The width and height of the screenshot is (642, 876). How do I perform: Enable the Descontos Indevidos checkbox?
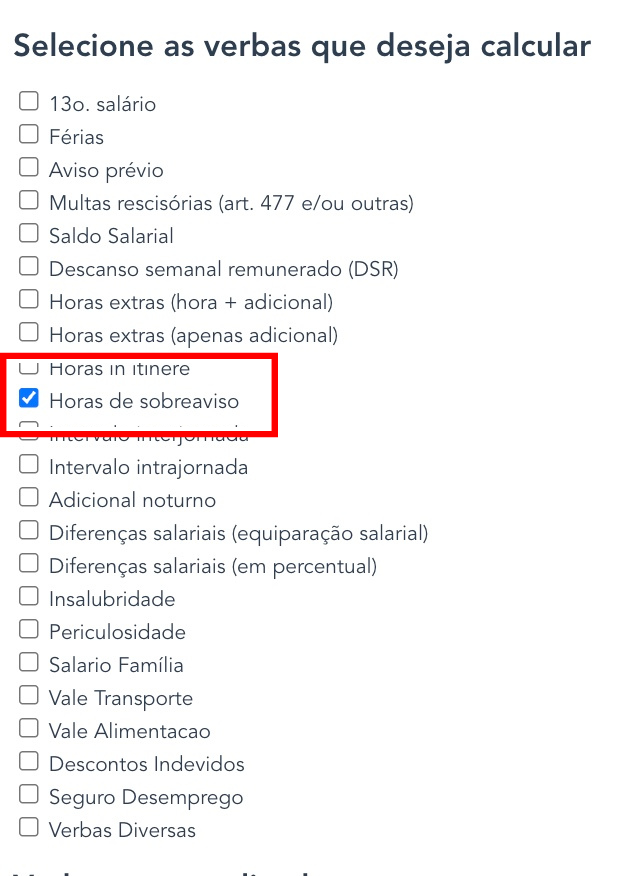click(x=29, y=761)
